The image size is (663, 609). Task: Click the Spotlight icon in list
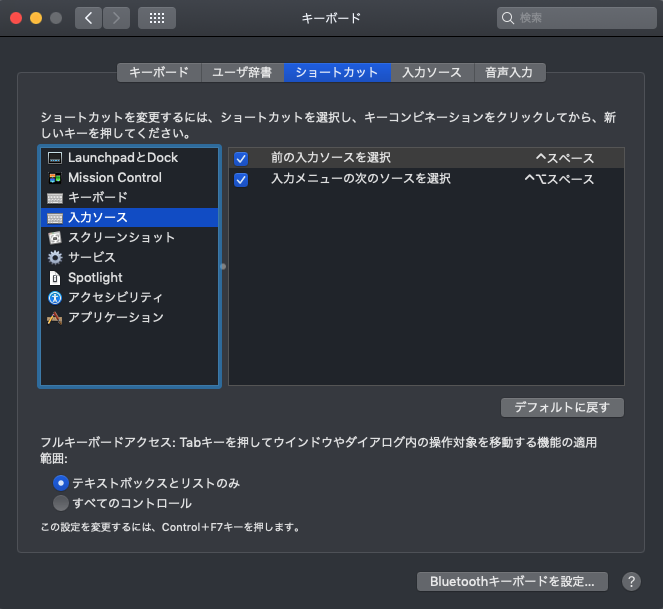click(x=55, y=278)
